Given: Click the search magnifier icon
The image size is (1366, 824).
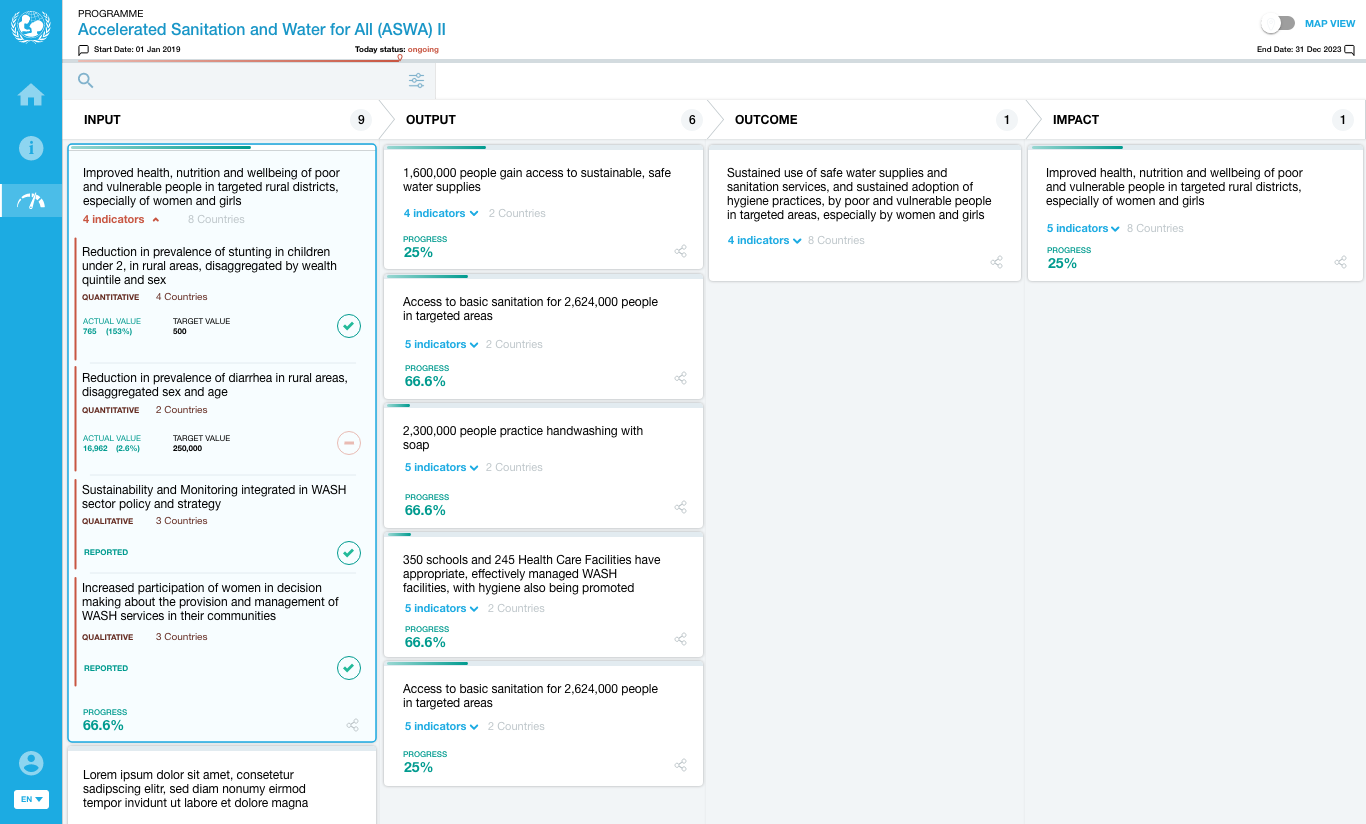Looking at the screenshot, I should pos(86,81).
